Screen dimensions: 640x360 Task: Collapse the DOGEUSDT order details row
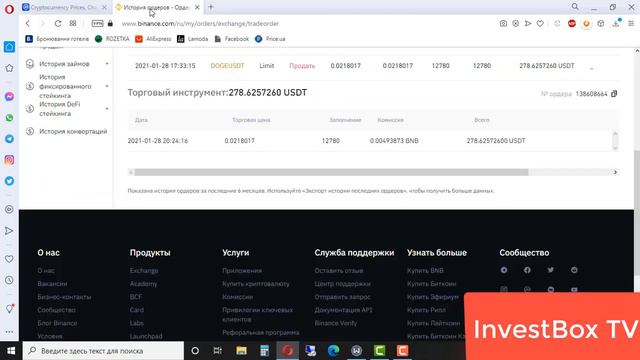pyautogui.click(x=591, y=68)
